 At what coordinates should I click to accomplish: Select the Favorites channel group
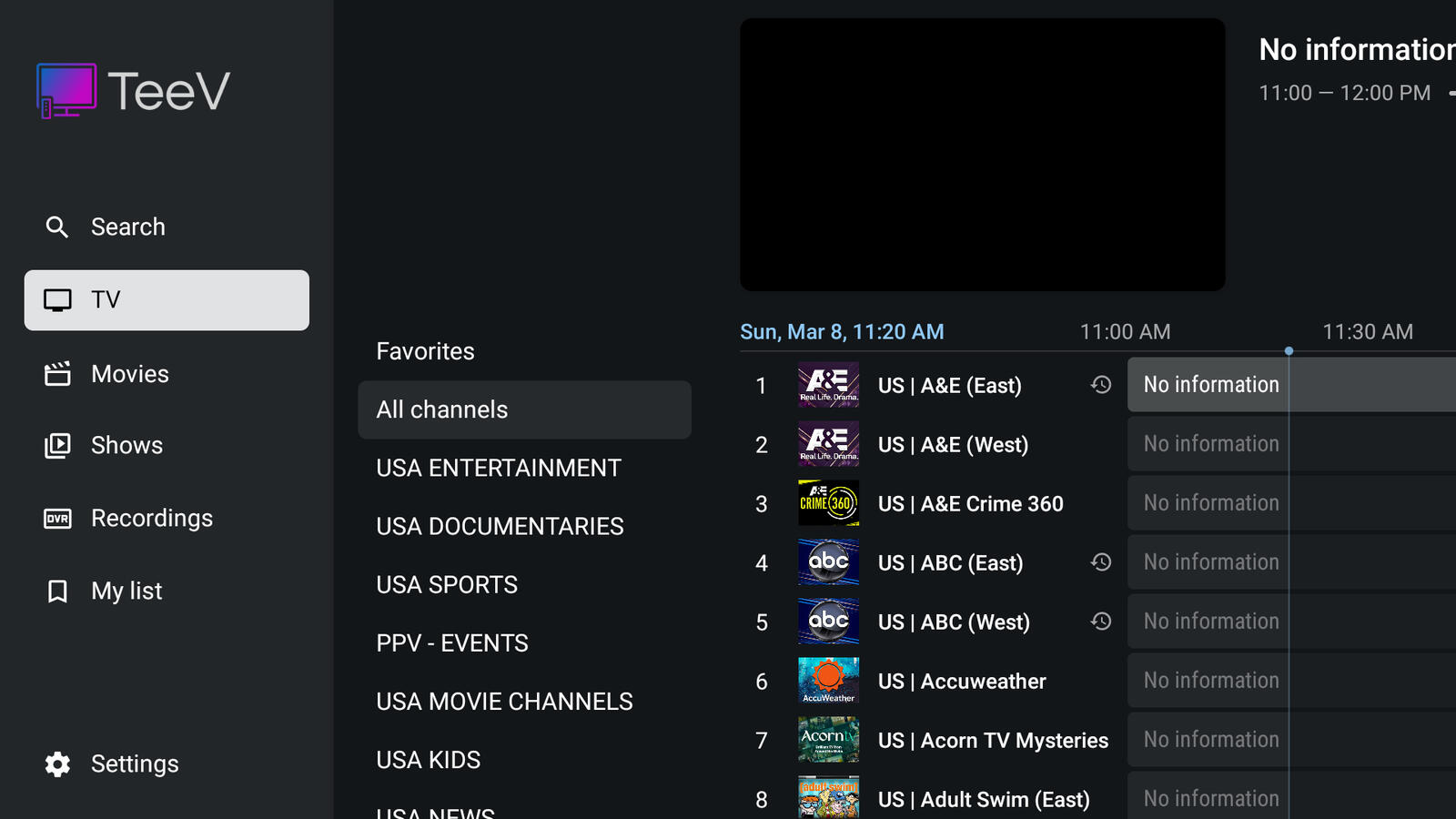pos(426,351)
